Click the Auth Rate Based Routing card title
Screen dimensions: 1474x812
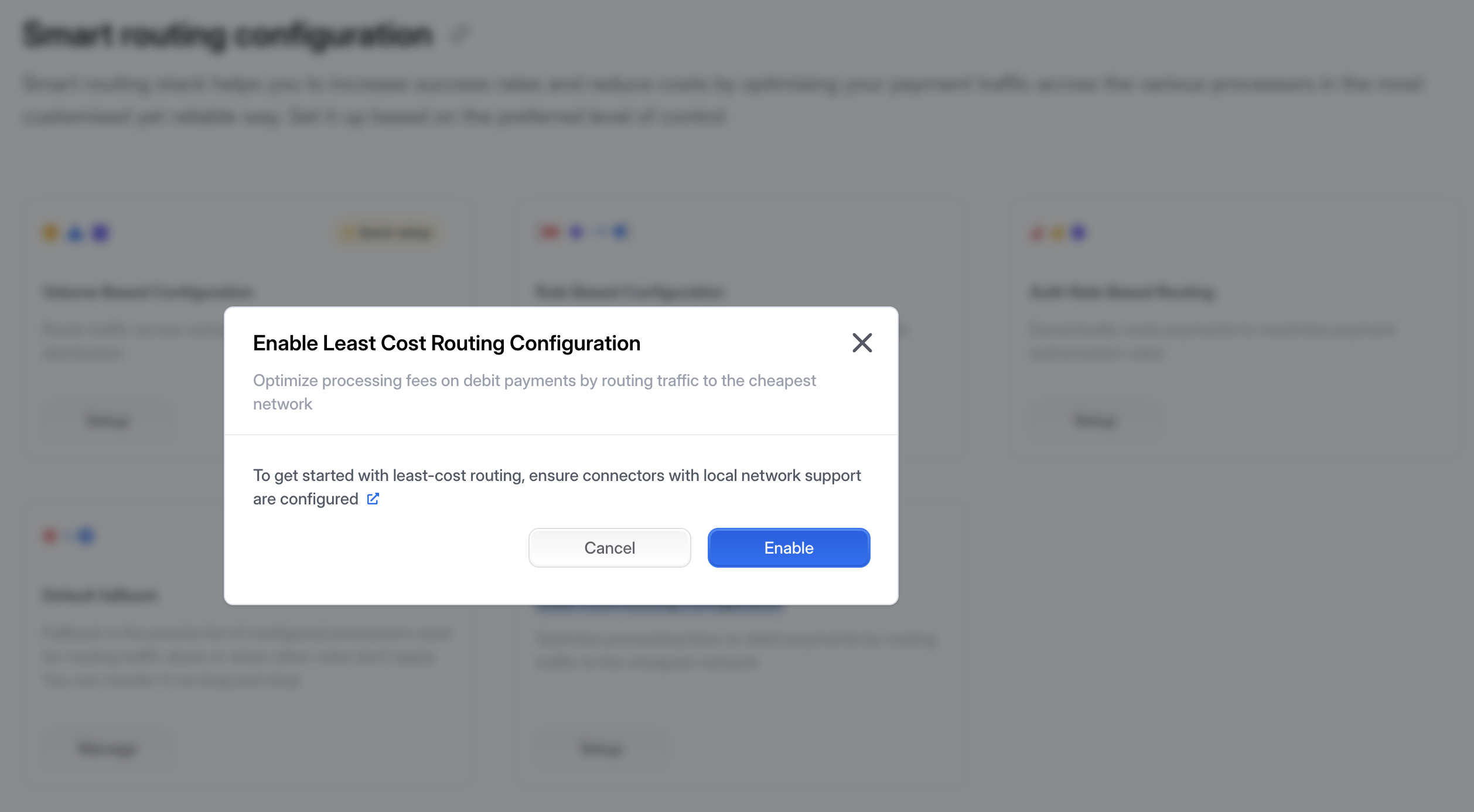pos(1122,292)
